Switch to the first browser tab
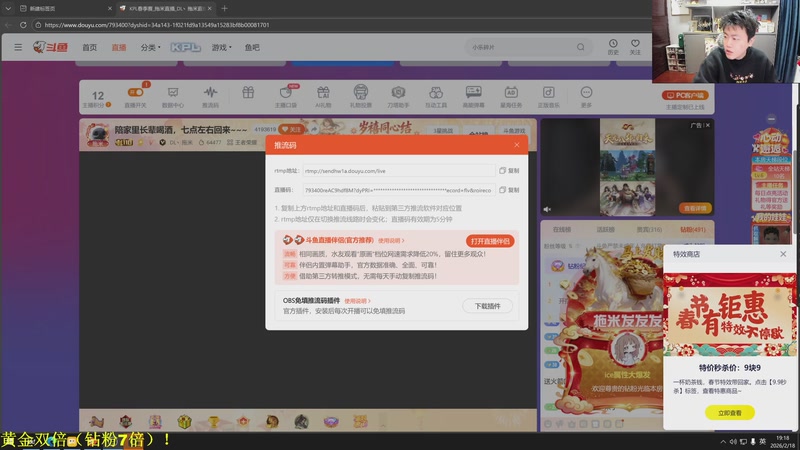This screenshot has height=450, width=800. click(64, 9)
